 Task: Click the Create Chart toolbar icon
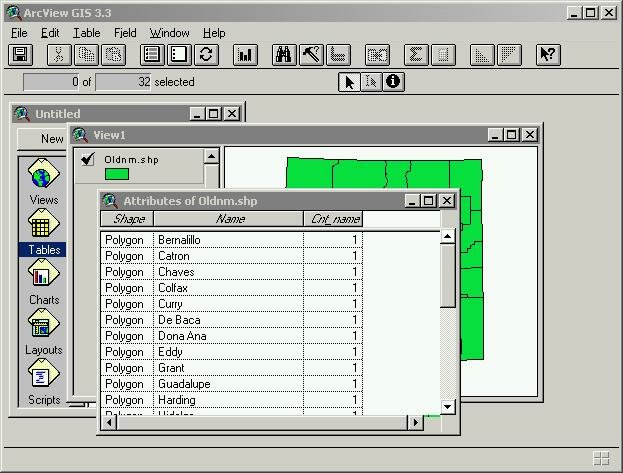[x=245, y=54]
